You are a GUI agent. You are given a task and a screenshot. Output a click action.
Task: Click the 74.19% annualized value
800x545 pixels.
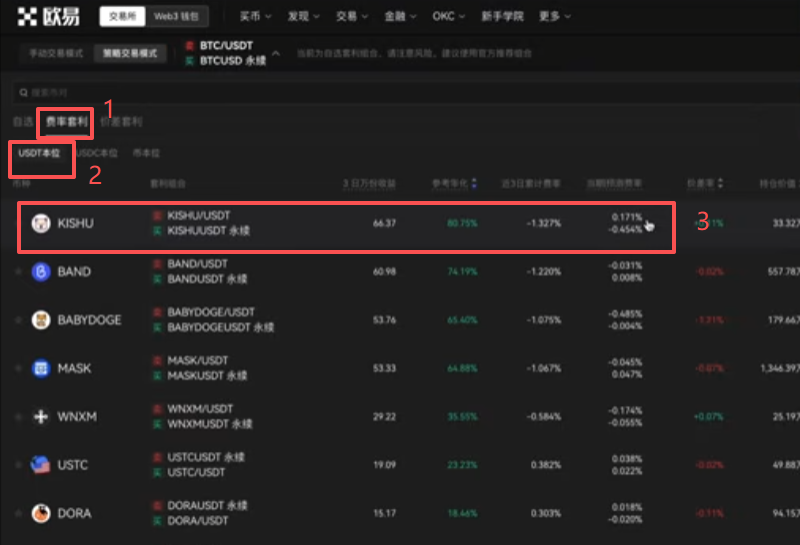(x=462, y=271)
